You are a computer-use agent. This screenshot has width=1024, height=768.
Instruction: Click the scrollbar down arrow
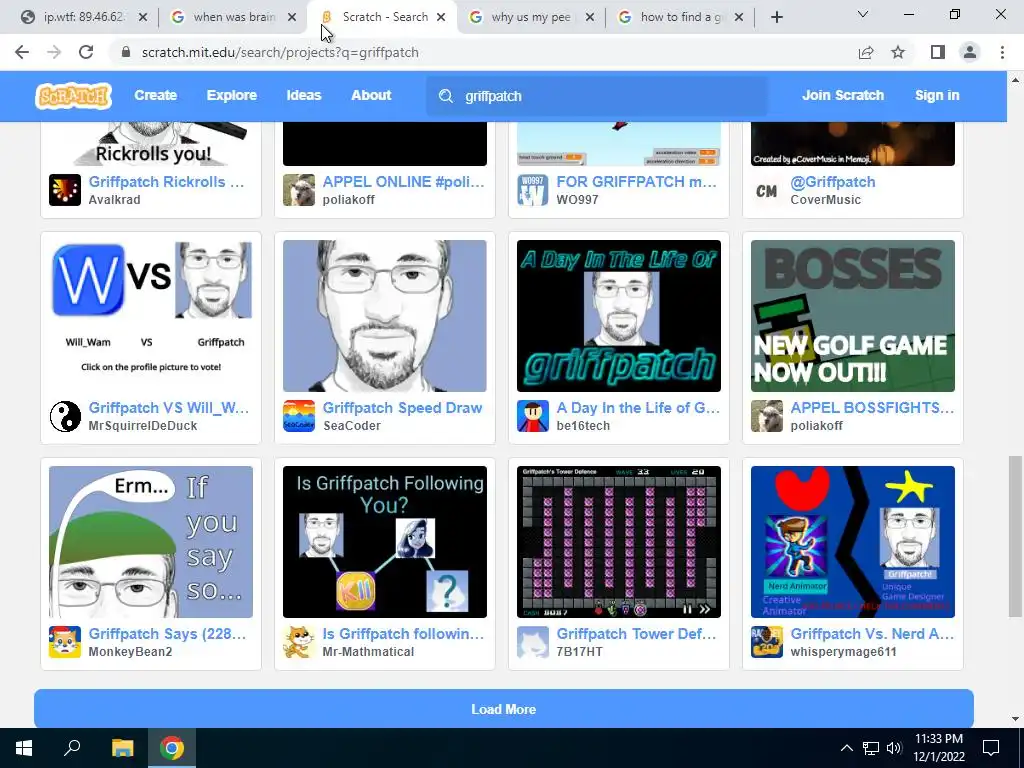point(1015,719)
